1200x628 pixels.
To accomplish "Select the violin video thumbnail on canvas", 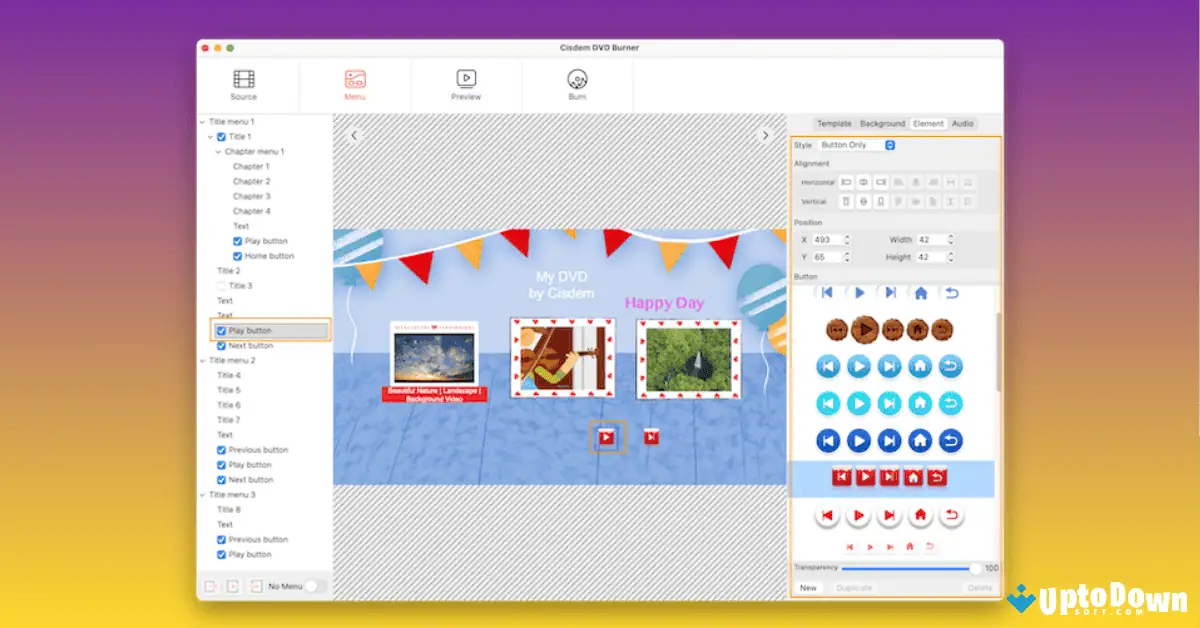I will tap(562, 358).
